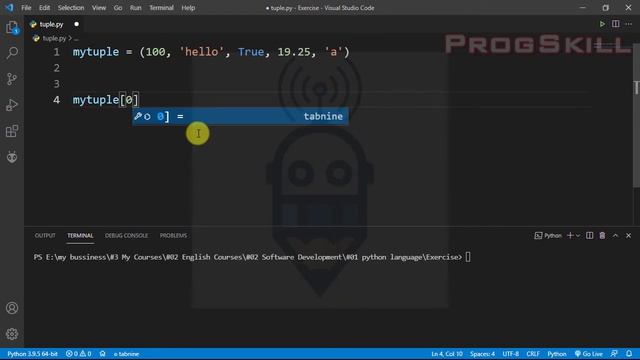The width and height of the screenshot is (640, 360).
Task: Change indentation via Spaces: 4
Action: (x=482, y=354)
